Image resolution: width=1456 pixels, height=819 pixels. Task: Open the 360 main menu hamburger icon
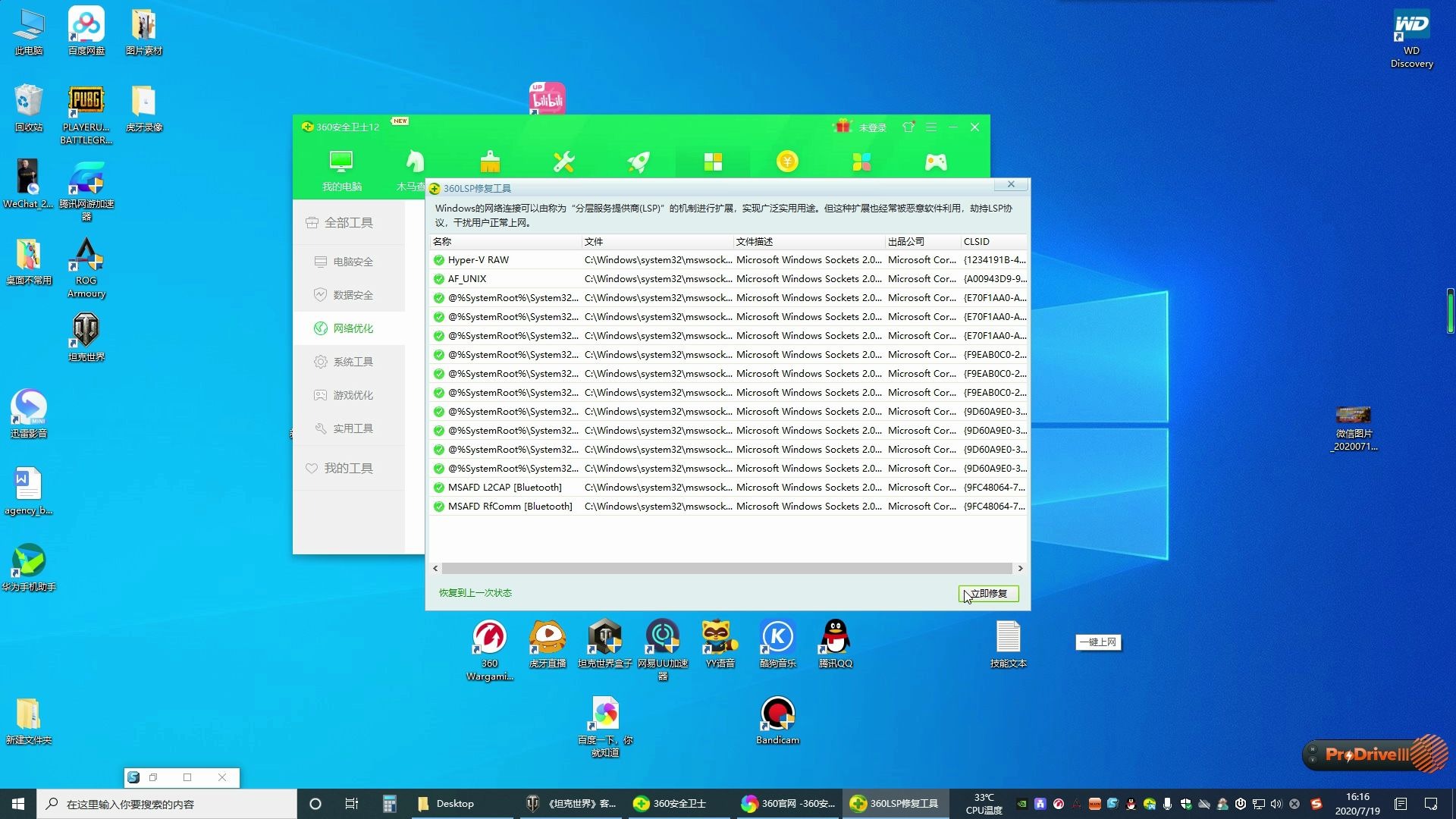point(931,127)
